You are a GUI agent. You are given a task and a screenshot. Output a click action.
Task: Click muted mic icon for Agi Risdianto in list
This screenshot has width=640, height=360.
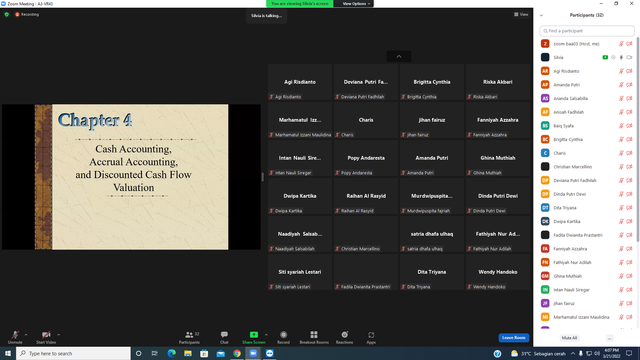[621, 71]
